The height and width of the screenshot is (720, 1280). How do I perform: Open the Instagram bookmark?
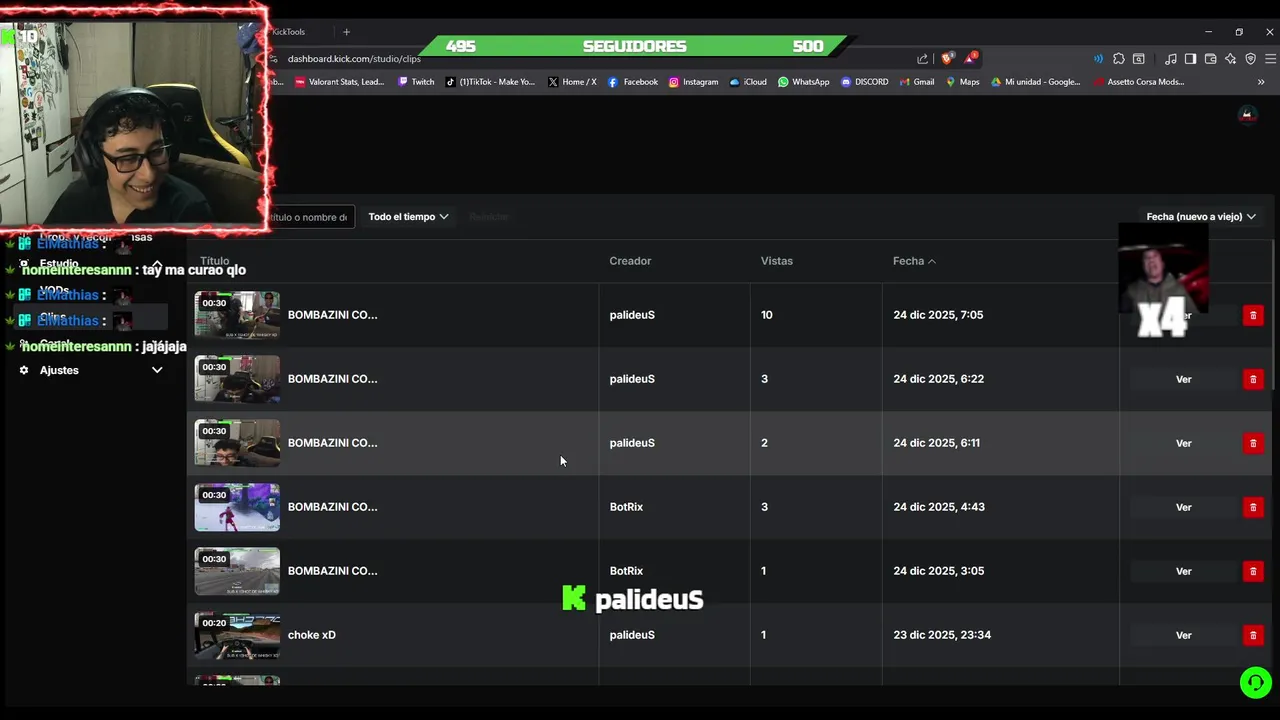pyautogui.click(x=693, y=82)
